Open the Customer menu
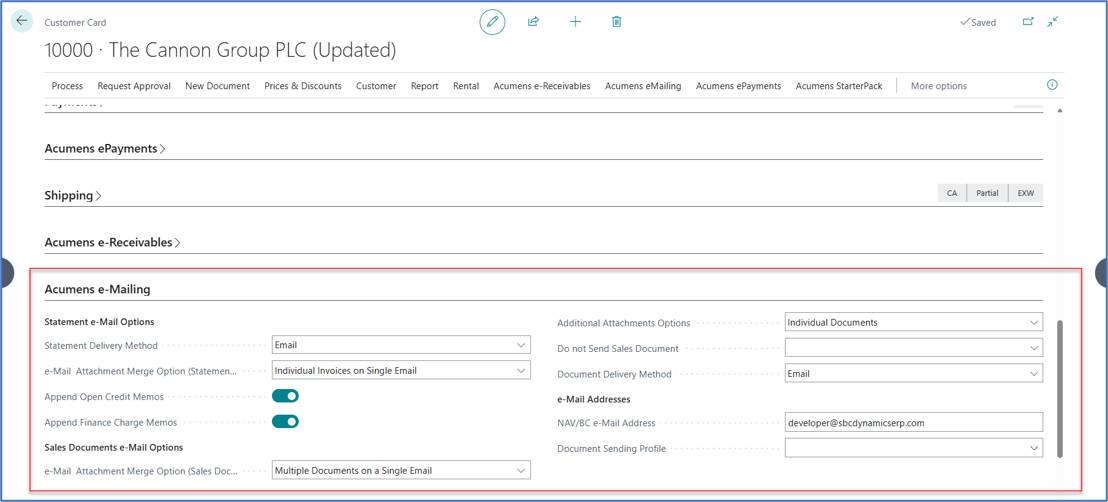The width and height of the screenshot is (1108, 502). tap(376, 86)
